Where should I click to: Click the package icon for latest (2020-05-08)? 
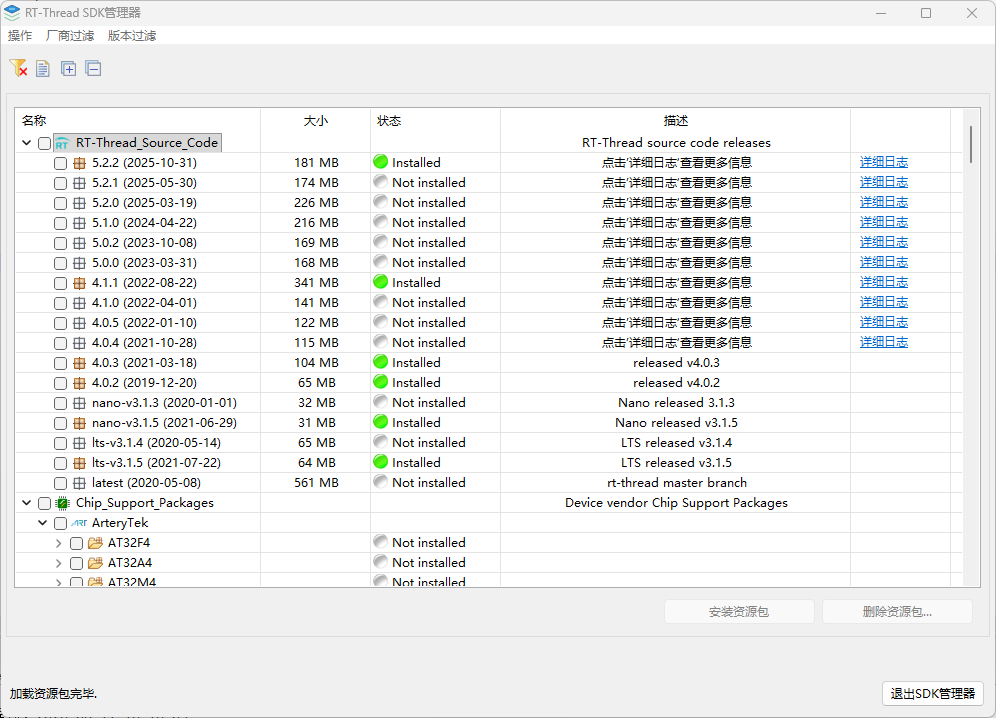(79, 484)
